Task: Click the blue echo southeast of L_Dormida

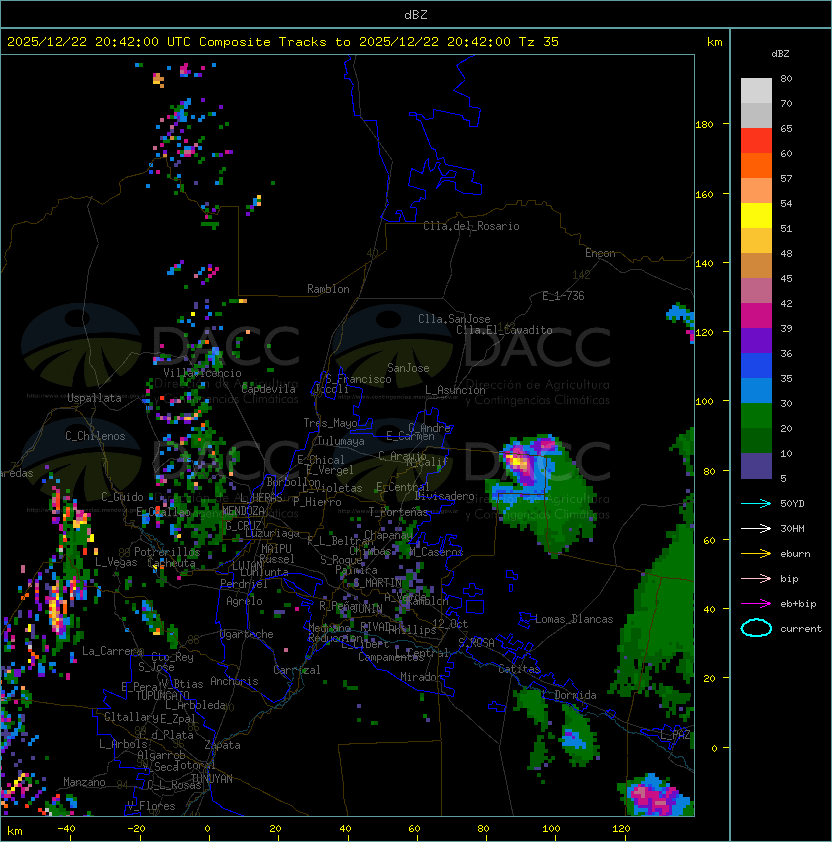Action: (x=573, y=737)
